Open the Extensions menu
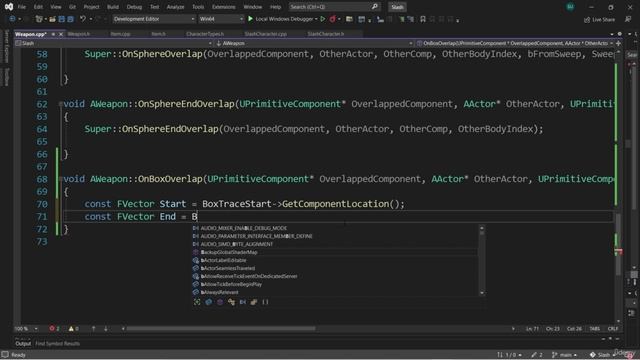The width and height of the screenshot is (640, 360). [x=224, y=7]
